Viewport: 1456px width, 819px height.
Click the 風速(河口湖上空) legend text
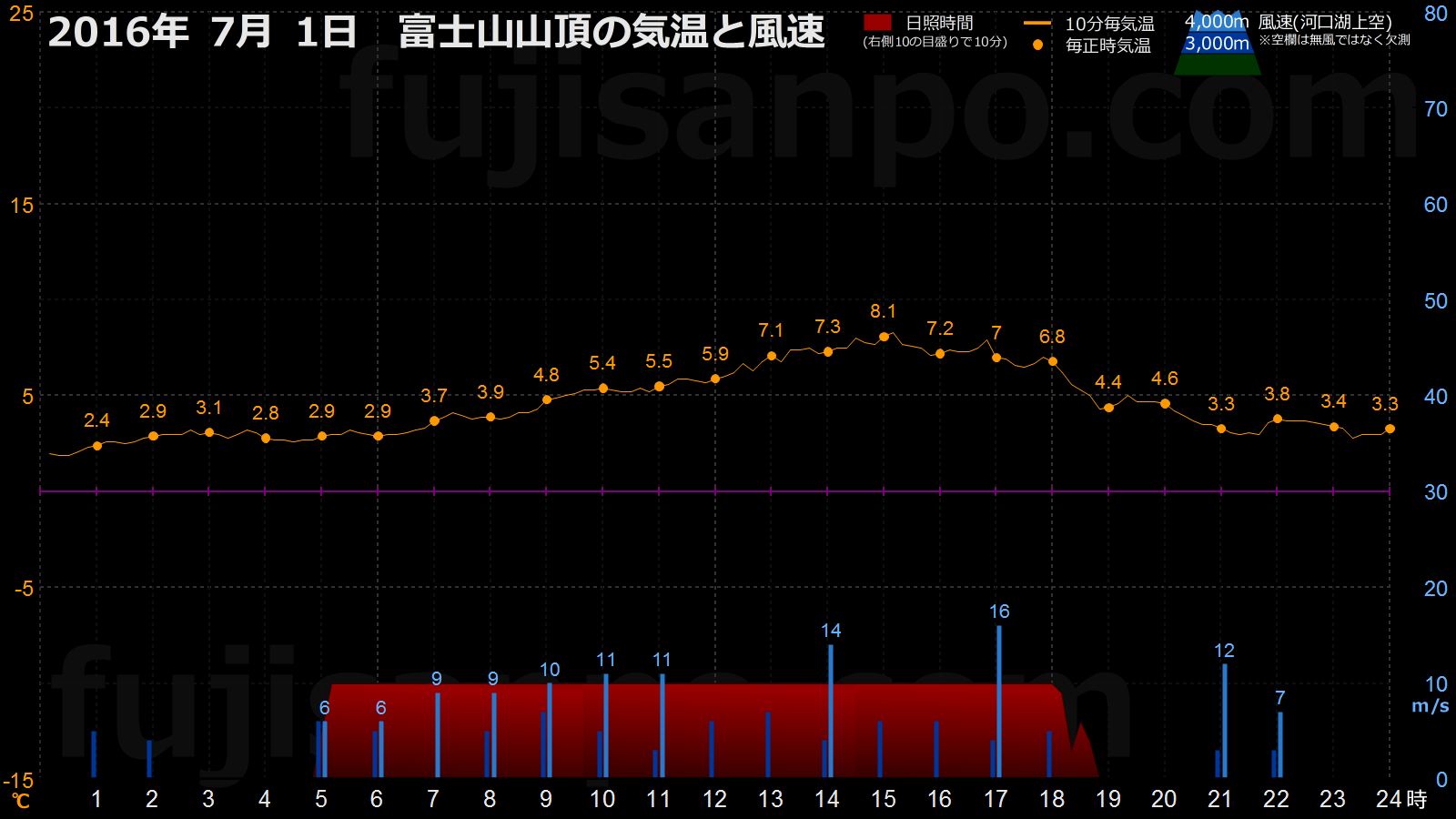click(1325, 22)
